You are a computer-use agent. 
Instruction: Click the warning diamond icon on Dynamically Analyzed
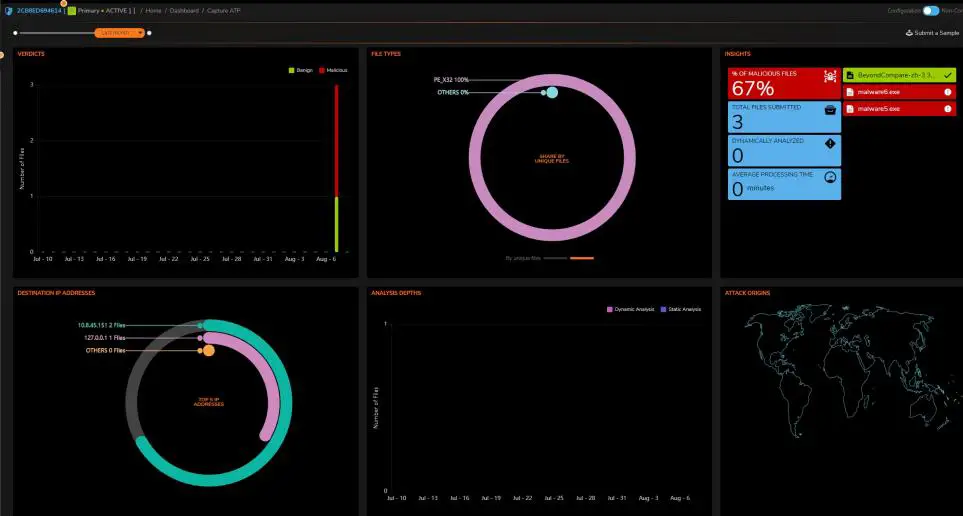coord(830,143)
